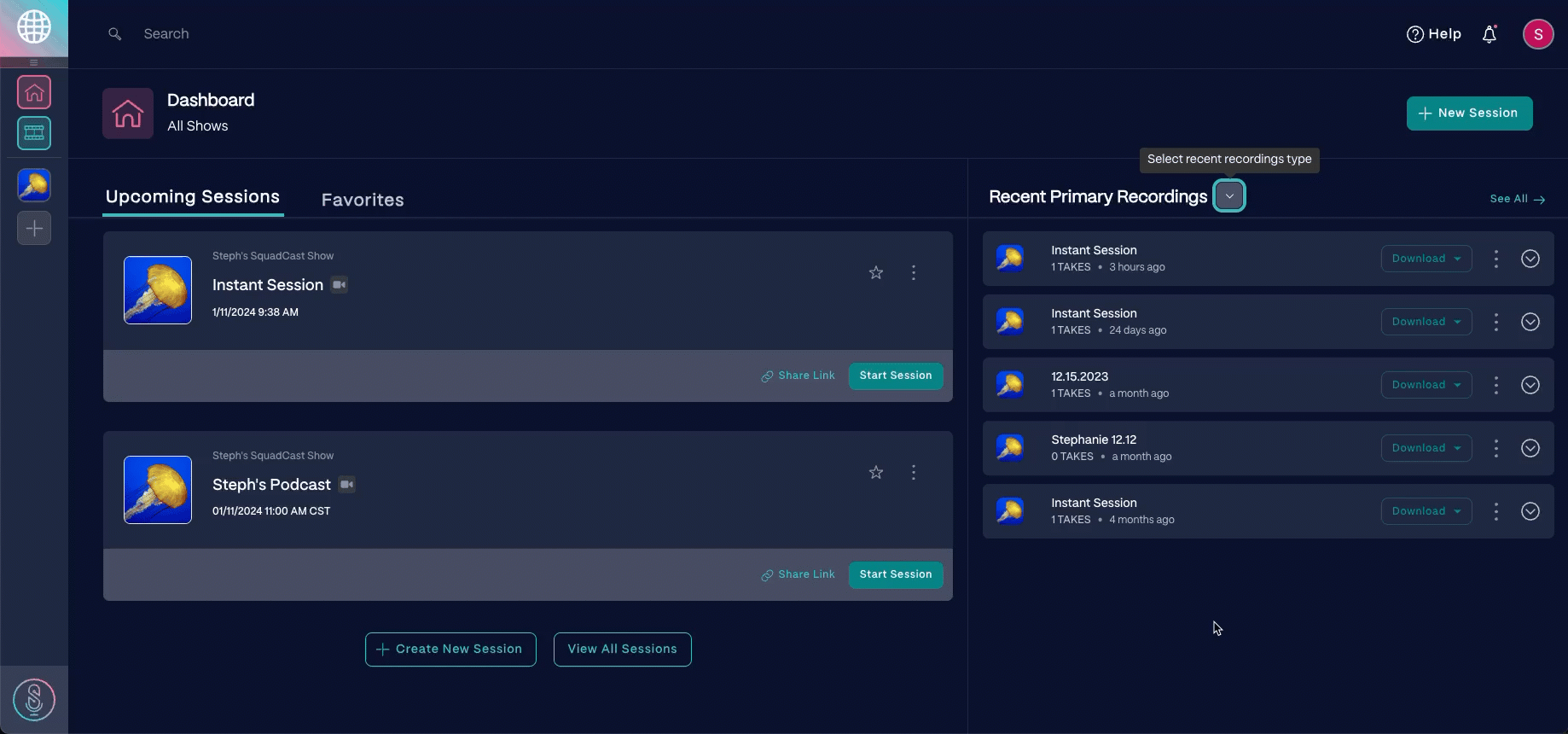Select the jellyfish show in sidebar
Viewport: 1568px width, 734px height.
(x=34, y=185)
